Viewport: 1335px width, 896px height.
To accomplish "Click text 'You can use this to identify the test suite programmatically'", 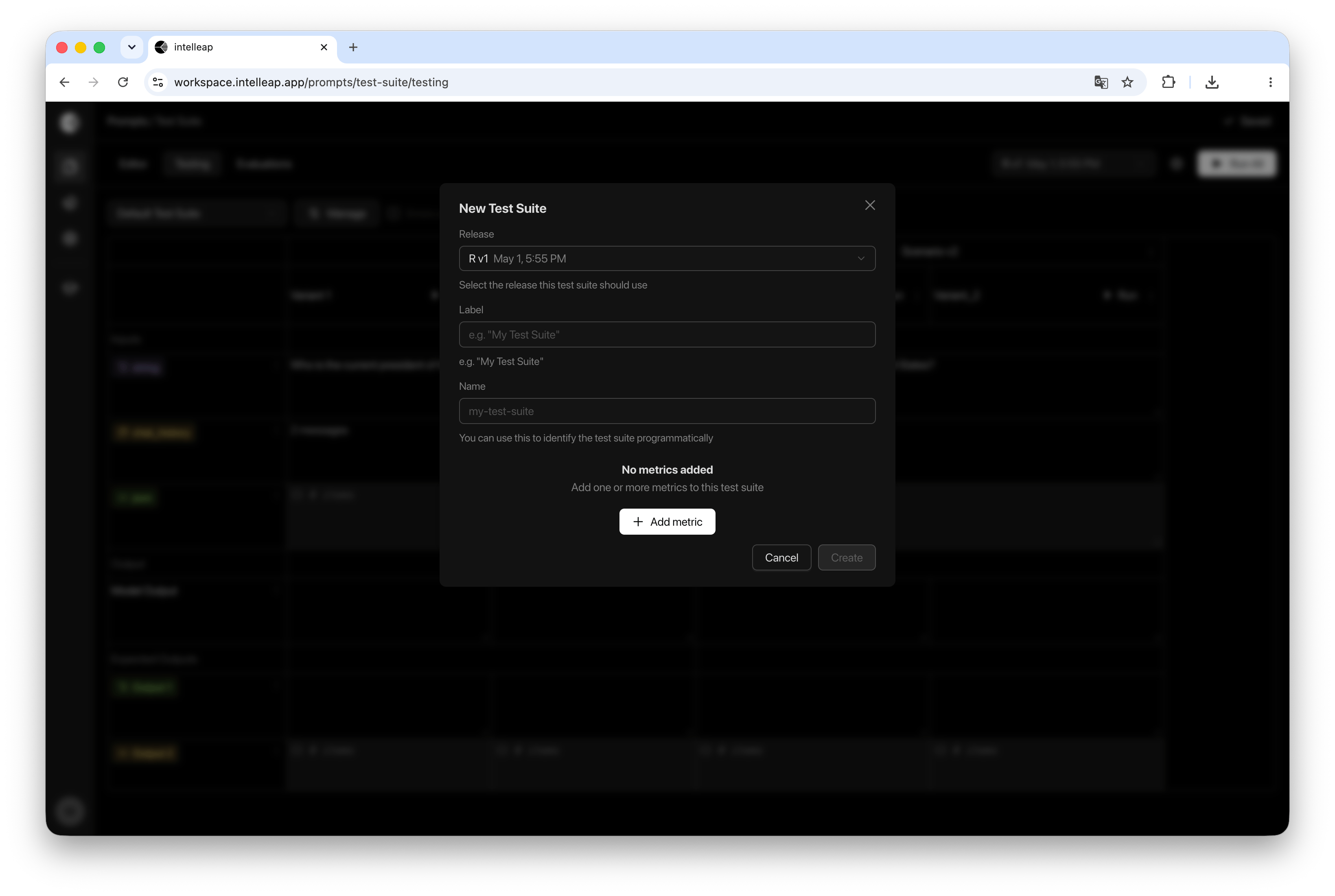I will pos(586,438).
